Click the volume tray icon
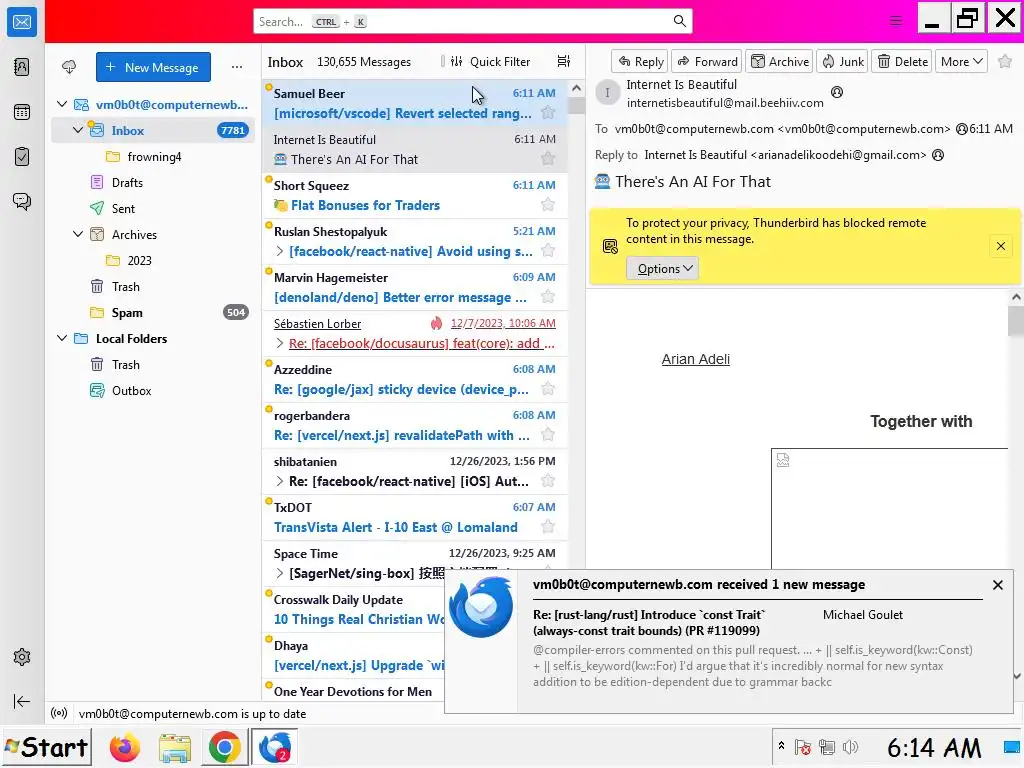Image resolution: width=1024 pixels, height=768 pixels. (x=850, y=747)
